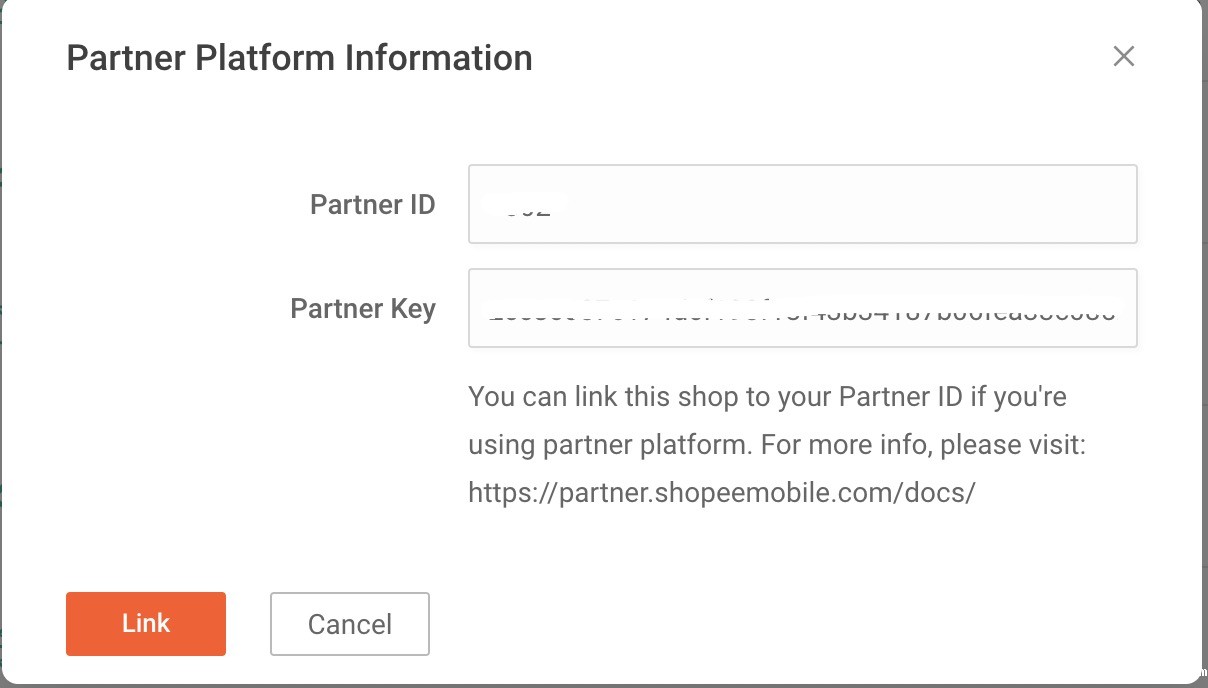Click the word "Partner" in the dialog heading
The width and height of the screenshot is (1208, 688).
(x=126, y=58)
